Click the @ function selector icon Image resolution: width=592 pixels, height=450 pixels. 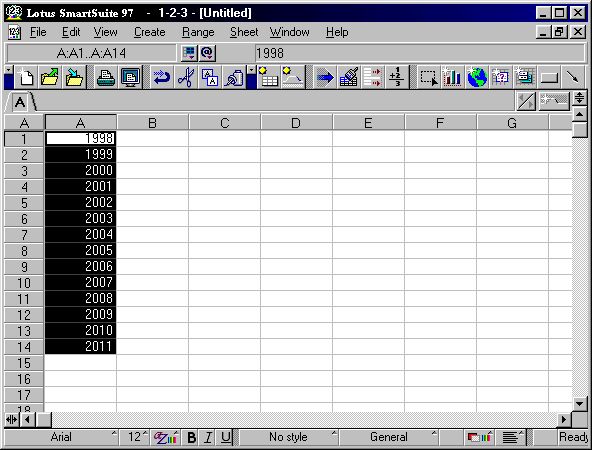207,53
